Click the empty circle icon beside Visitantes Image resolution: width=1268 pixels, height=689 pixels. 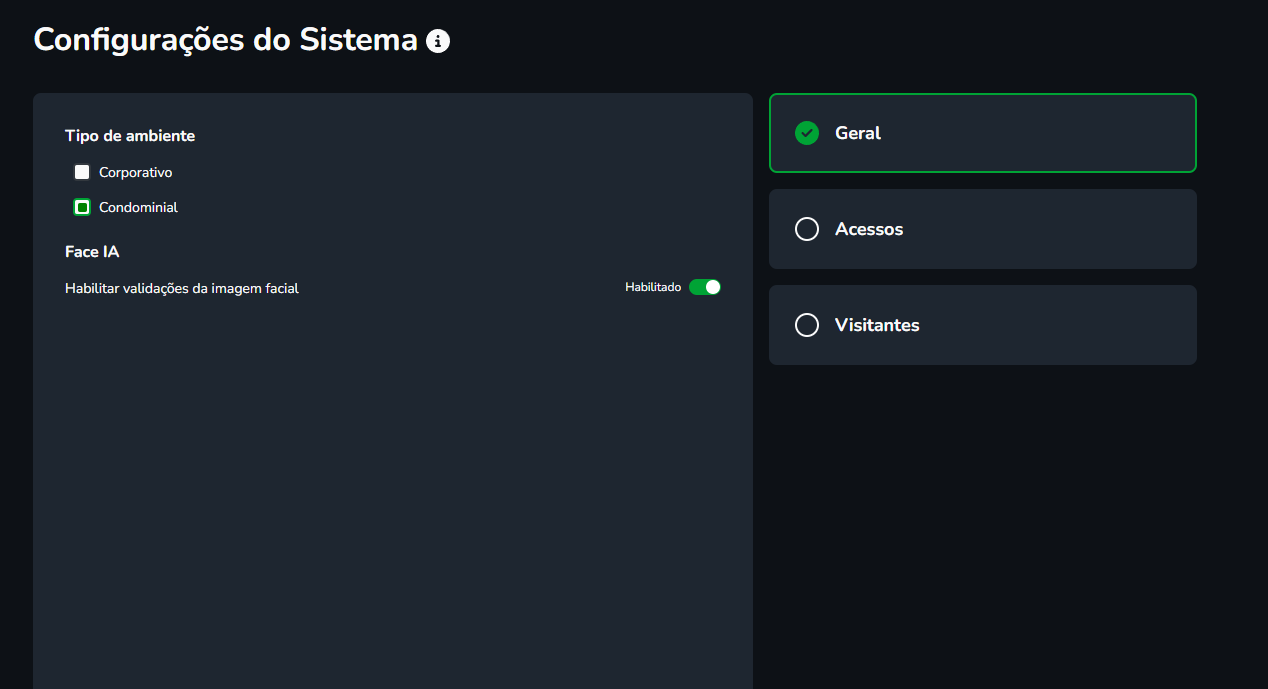(807, 325)
